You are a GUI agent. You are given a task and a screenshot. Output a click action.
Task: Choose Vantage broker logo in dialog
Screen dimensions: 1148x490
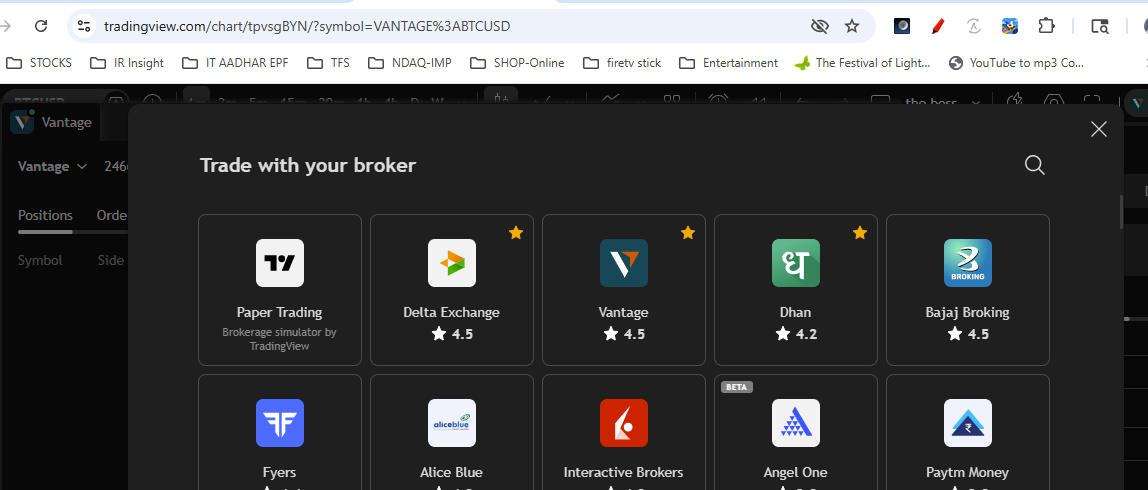pyautogui.click(x=624, y=263)
